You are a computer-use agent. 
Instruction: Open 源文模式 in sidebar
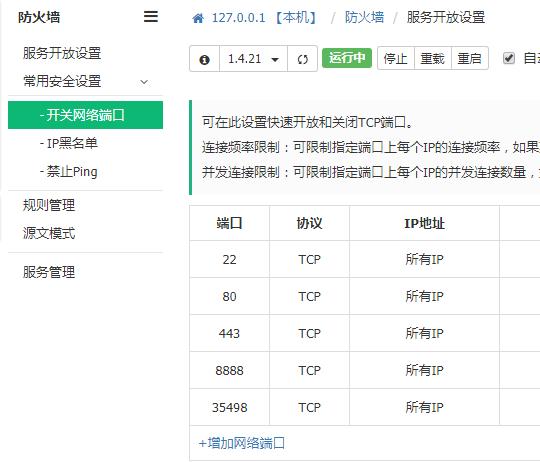coord(49,233)
